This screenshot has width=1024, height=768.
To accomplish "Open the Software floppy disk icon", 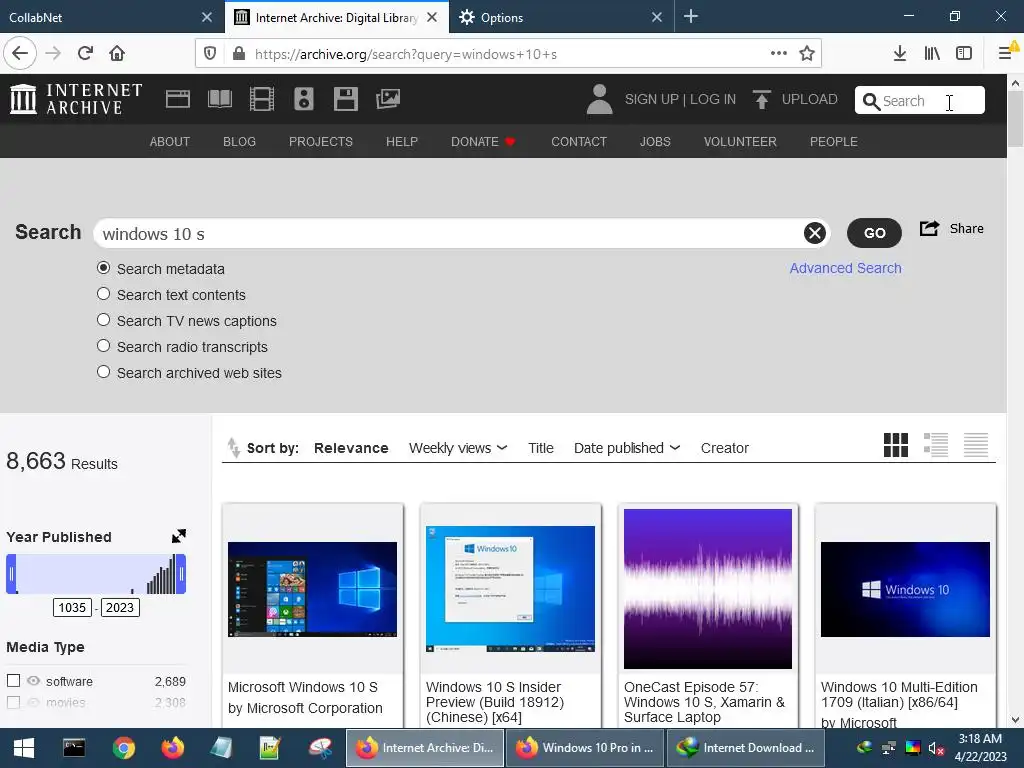I will click(x=345, y=99).
